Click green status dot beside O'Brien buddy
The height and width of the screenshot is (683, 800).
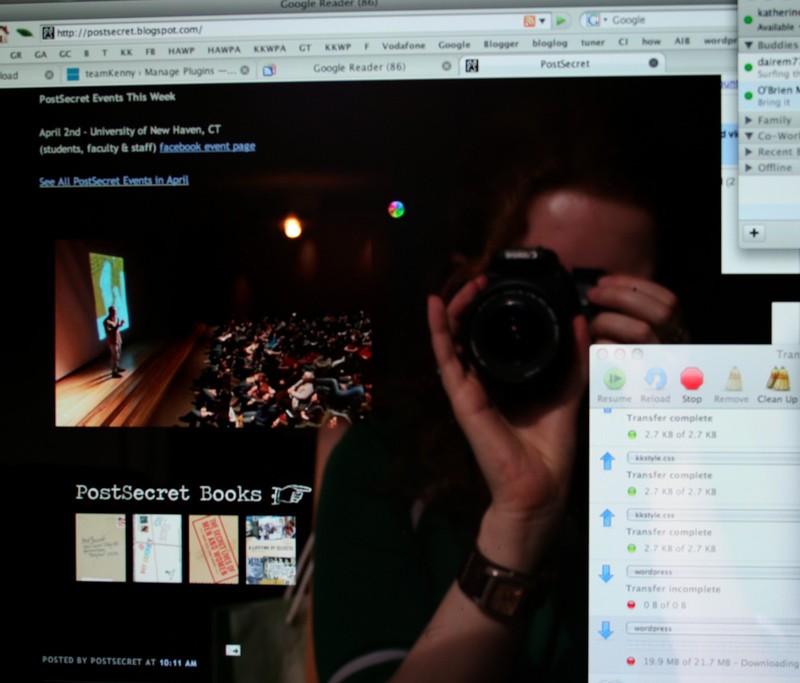[x=748, y=96]
